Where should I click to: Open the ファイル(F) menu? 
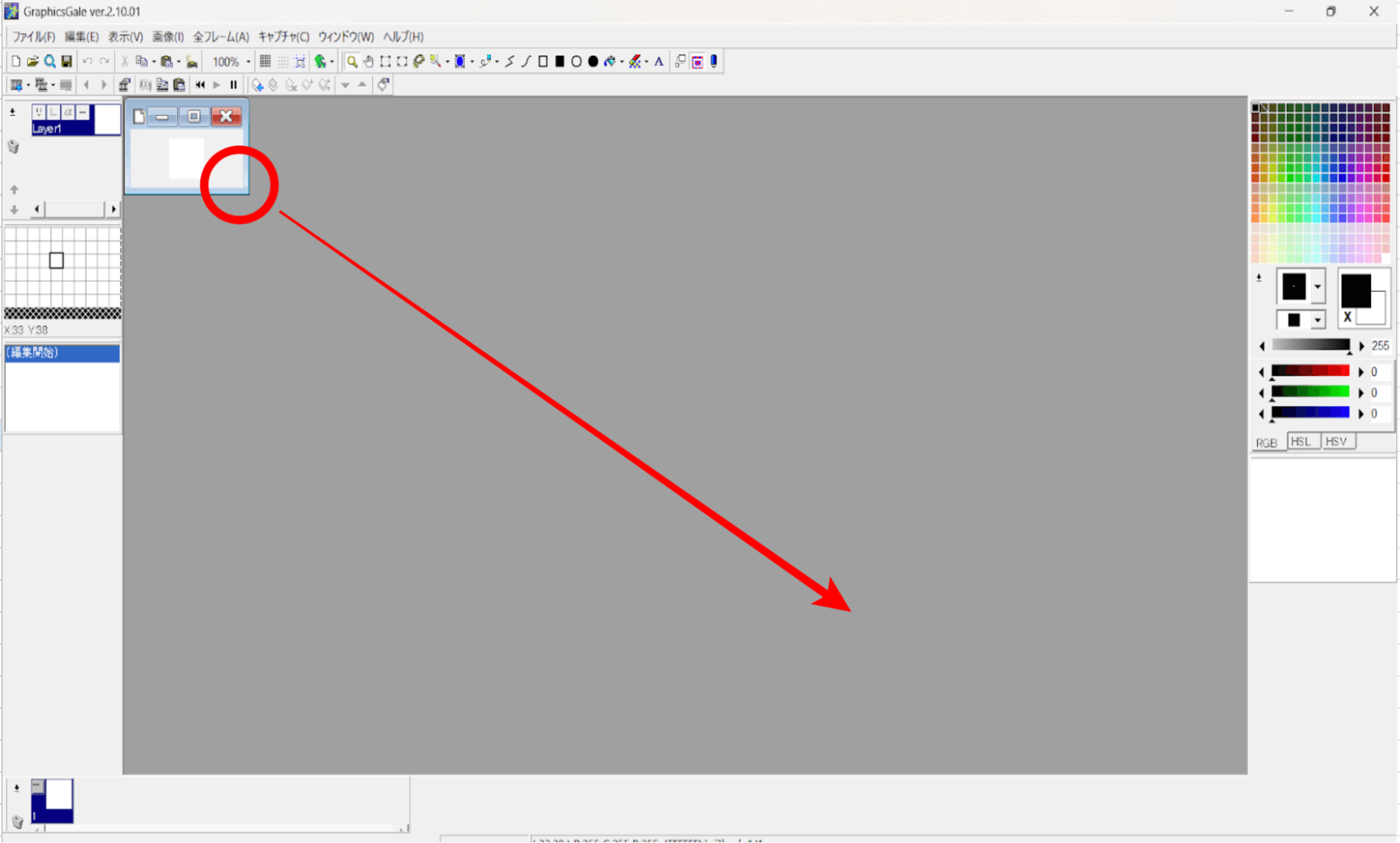[x=33, y=36]
